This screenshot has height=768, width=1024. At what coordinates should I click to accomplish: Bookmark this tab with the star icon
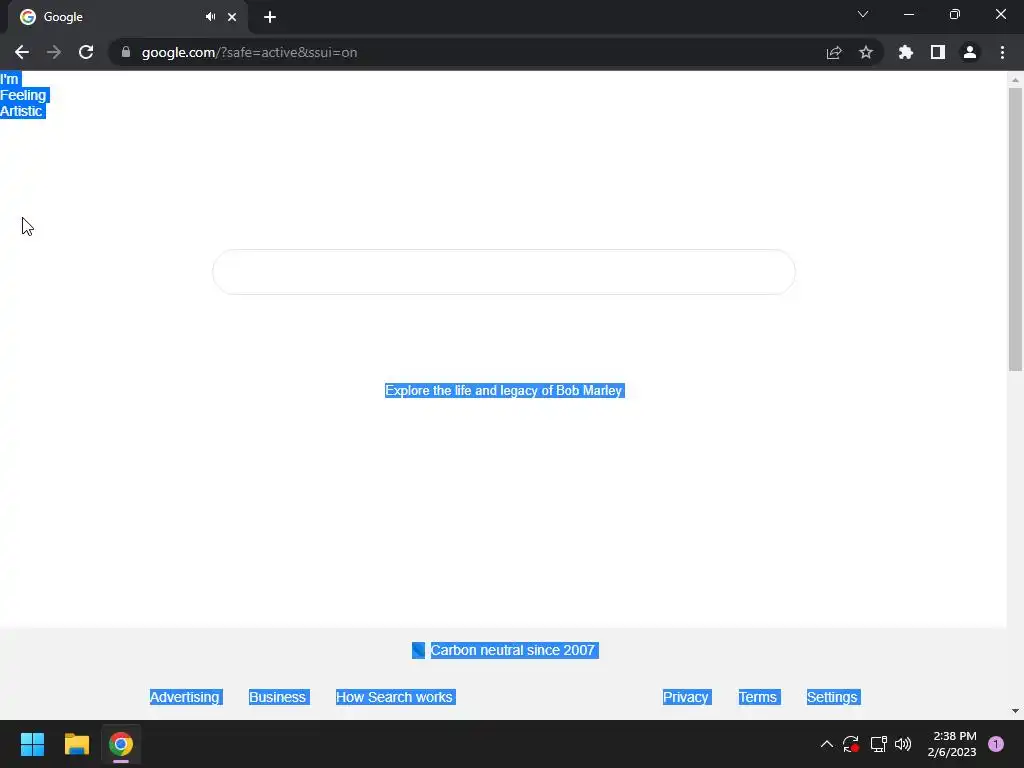point(866,52)
